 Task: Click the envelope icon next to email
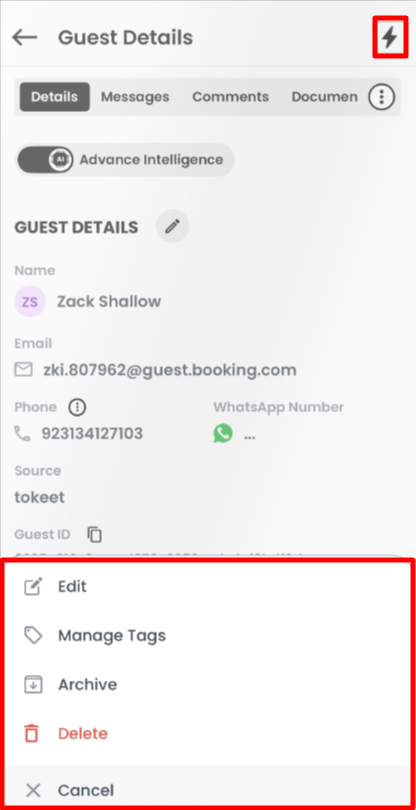coord(23,369)
